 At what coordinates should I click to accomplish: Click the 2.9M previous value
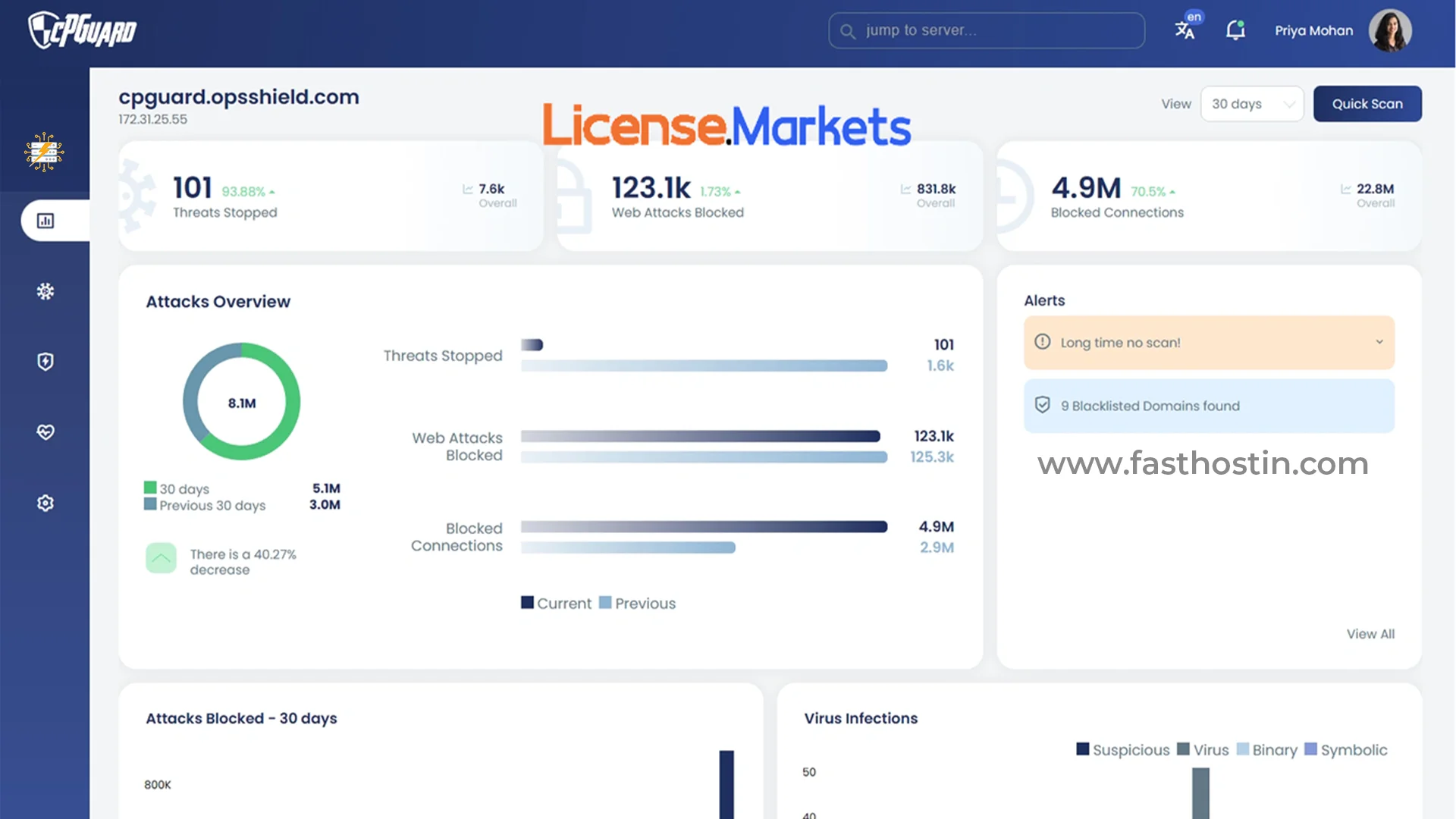937,547
